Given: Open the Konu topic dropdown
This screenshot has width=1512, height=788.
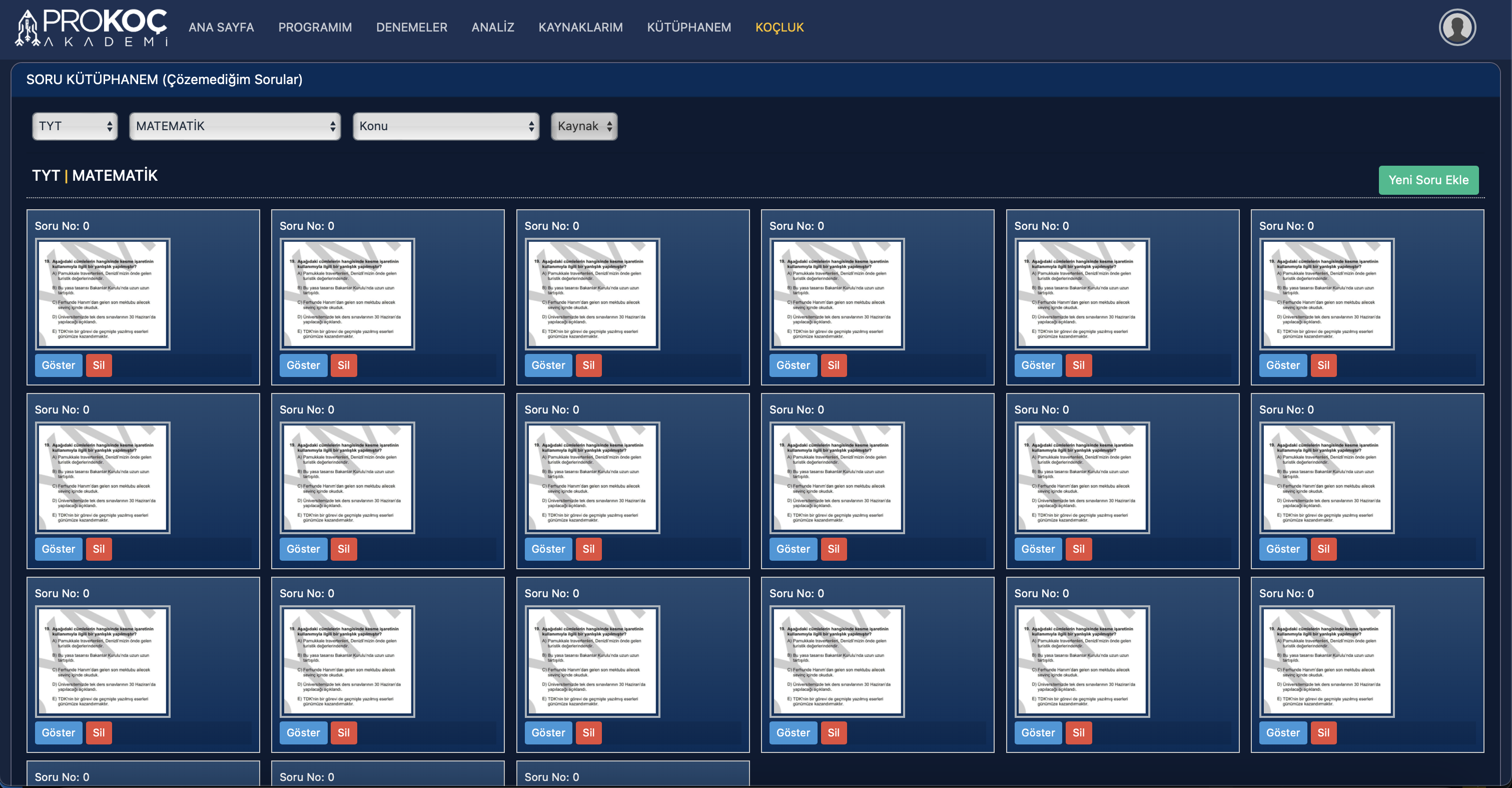Looking at the screenshot, I should point(445,126).
